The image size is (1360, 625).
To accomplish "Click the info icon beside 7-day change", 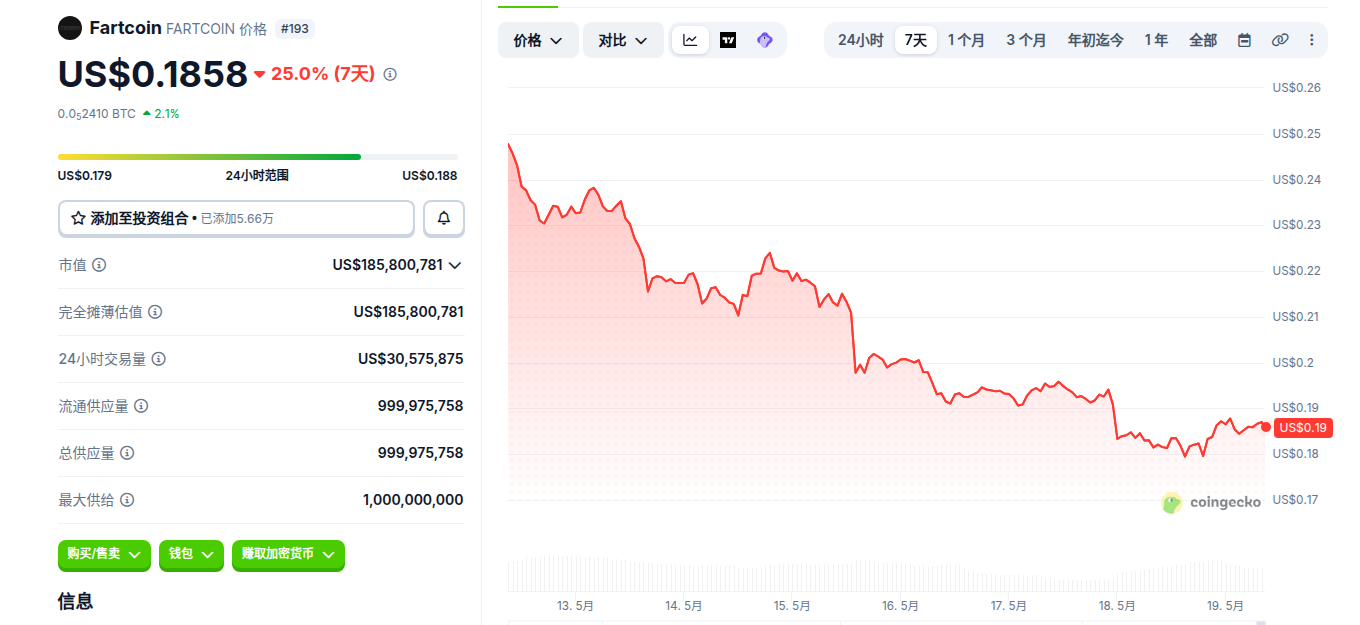I will coord(390,74).
